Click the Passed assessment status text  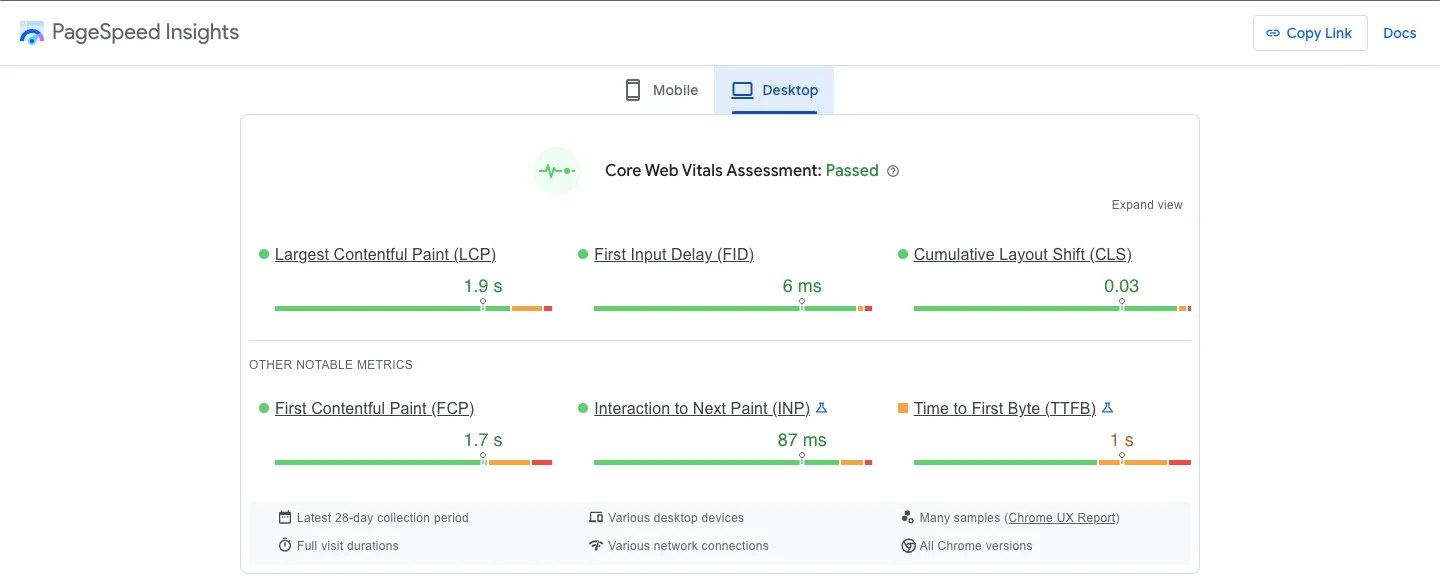pos(852,171)
